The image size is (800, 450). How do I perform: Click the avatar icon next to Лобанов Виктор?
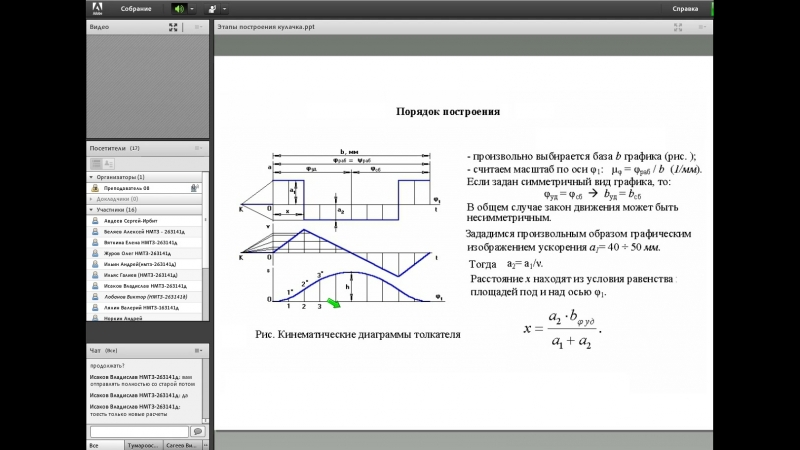click(x=95, y=296)
